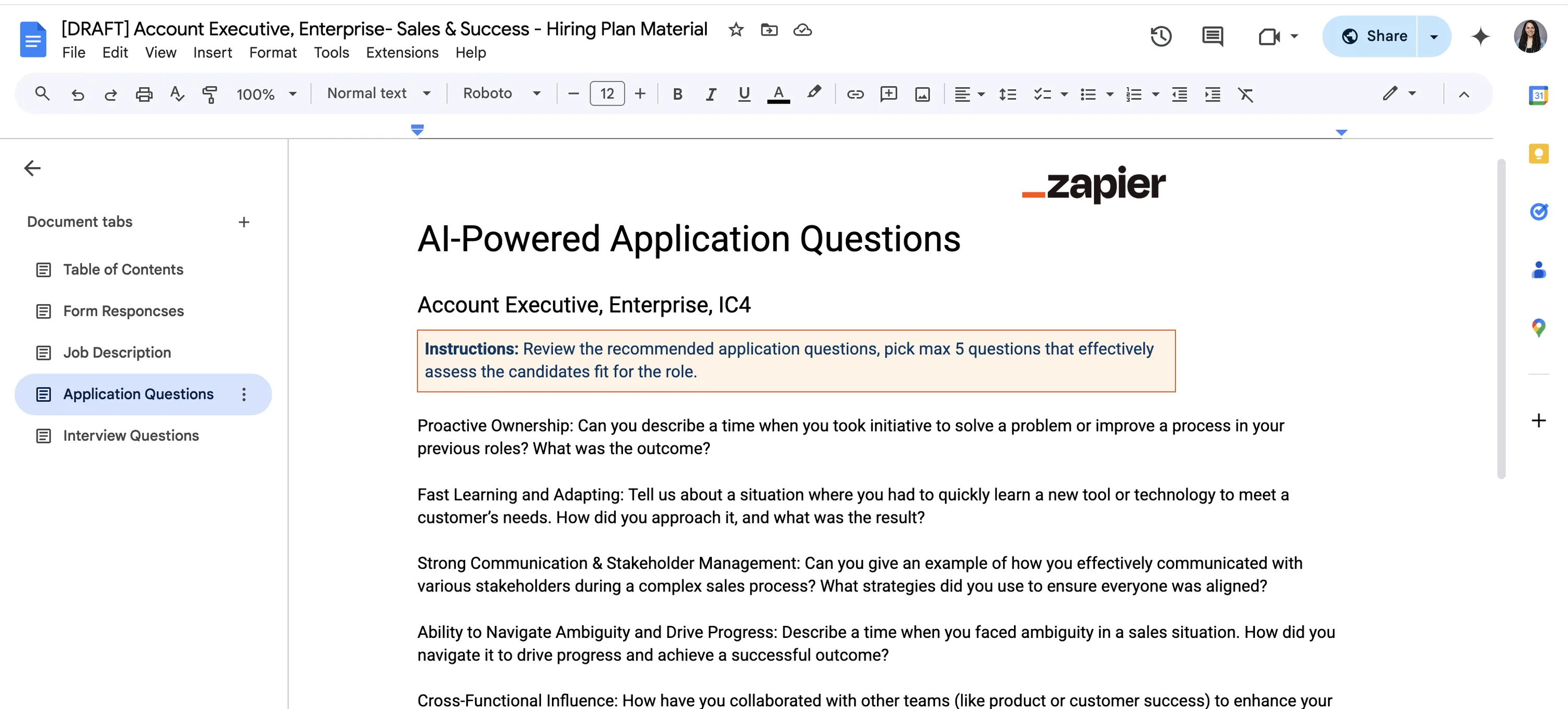Open Google Keep from side panel

point(1538,154)
